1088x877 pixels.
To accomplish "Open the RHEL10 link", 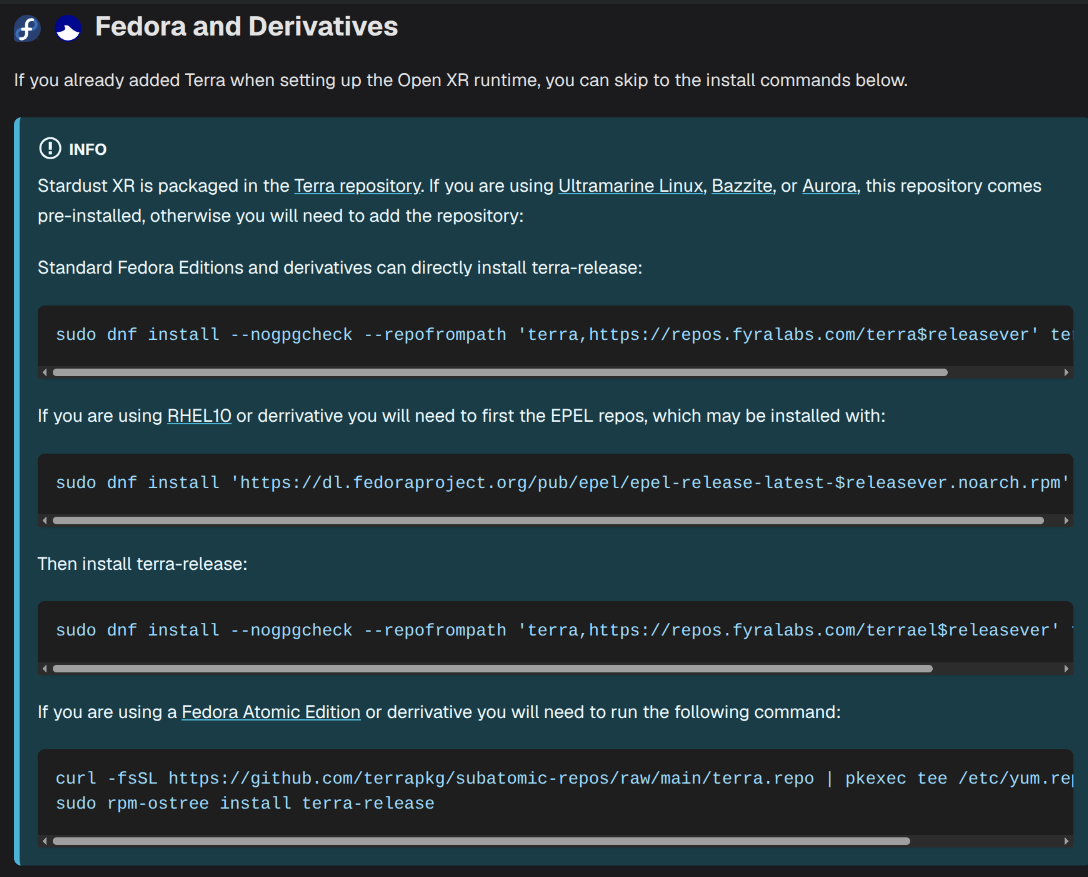I will (199, 416).
